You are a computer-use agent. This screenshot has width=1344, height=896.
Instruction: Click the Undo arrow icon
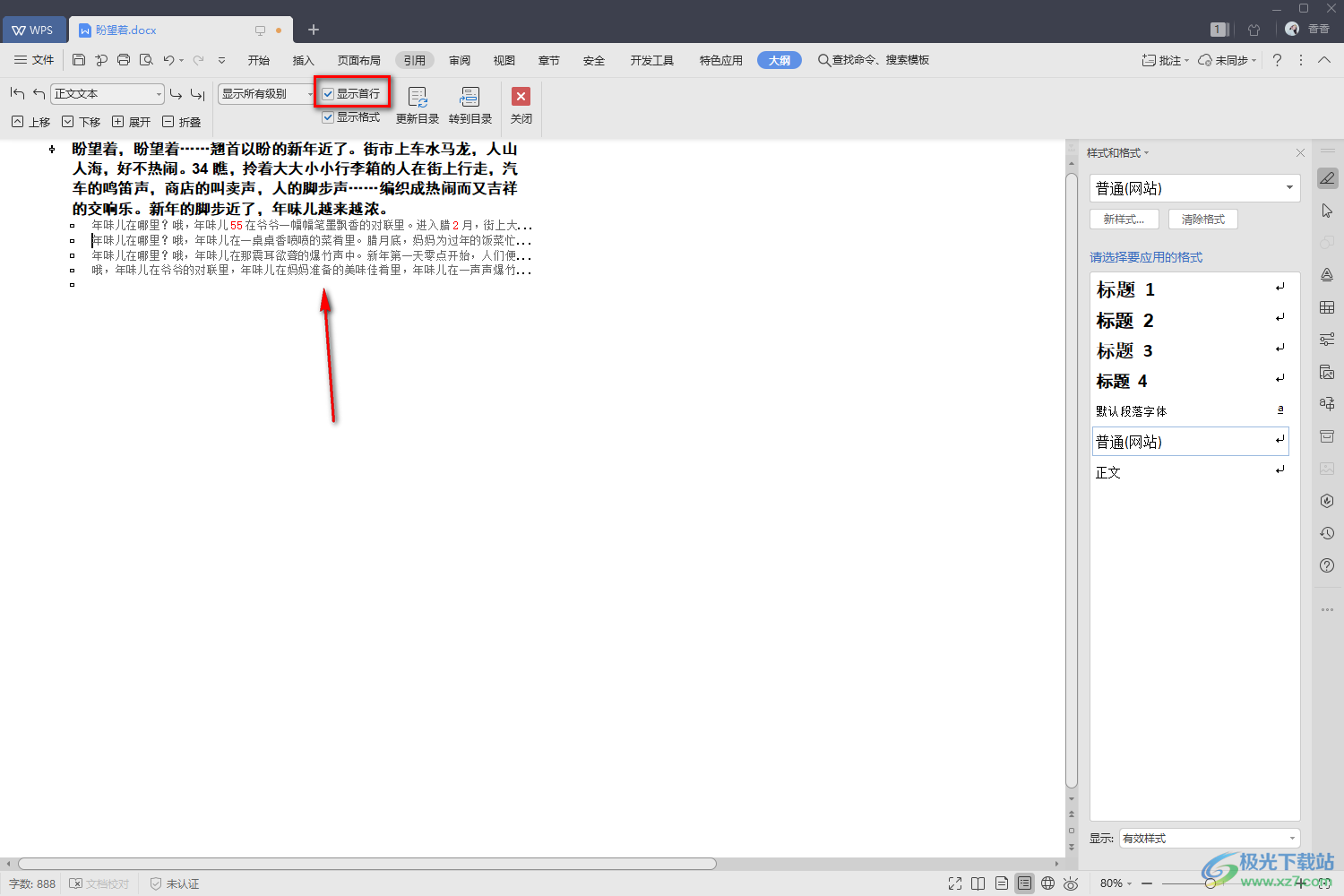pyautogui.click(x=168, y=60)
